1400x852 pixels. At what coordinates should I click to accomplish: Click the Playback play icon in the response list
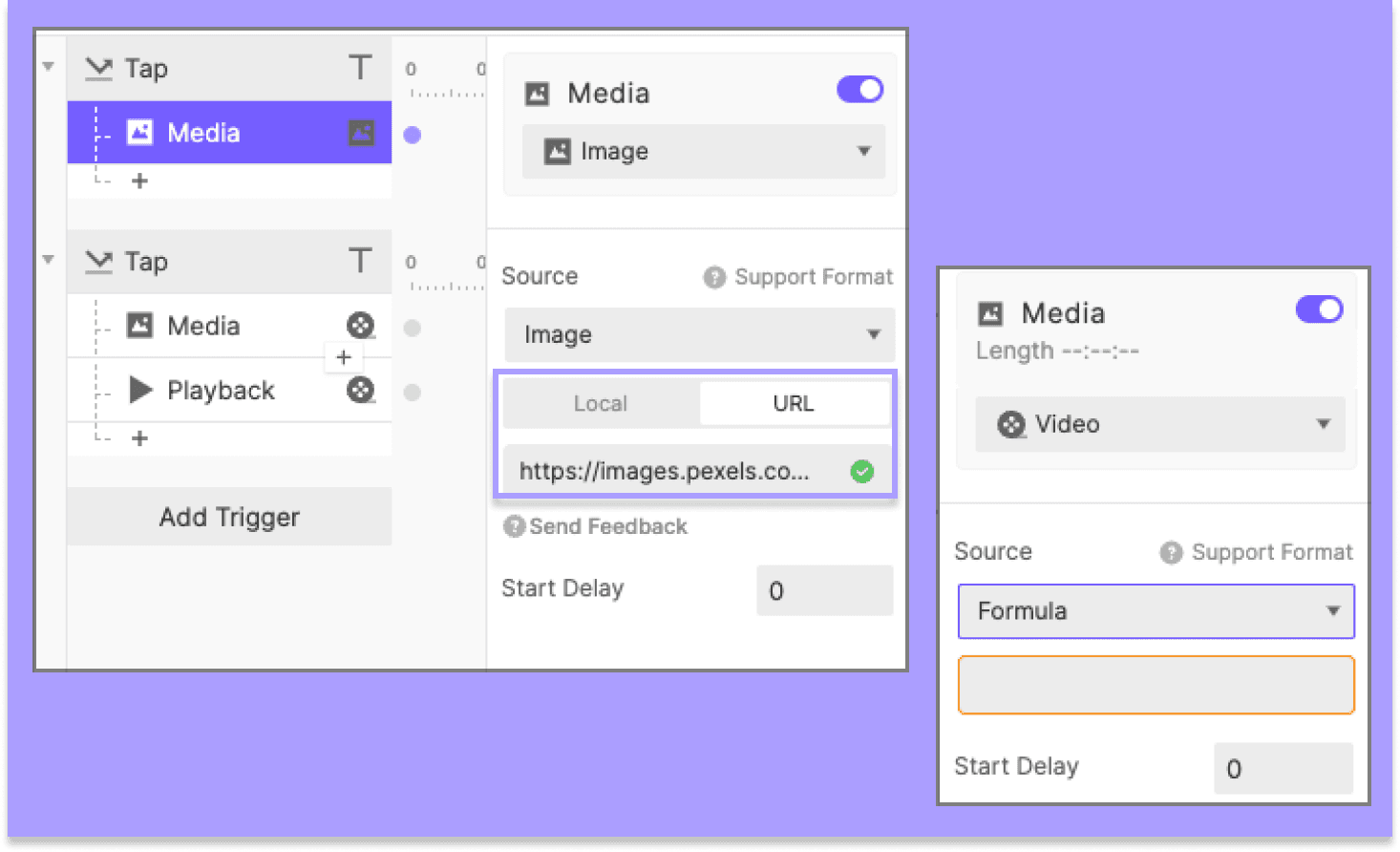tap(140, 390)
